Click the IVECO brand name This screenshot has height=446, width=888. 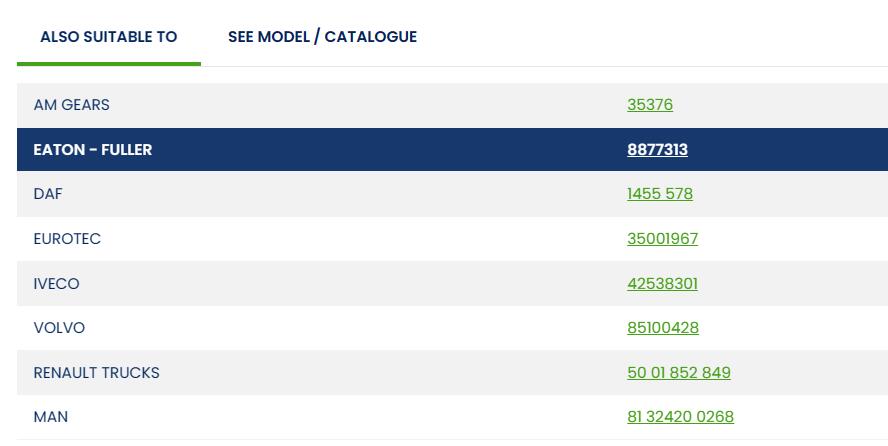click(56, 284)
